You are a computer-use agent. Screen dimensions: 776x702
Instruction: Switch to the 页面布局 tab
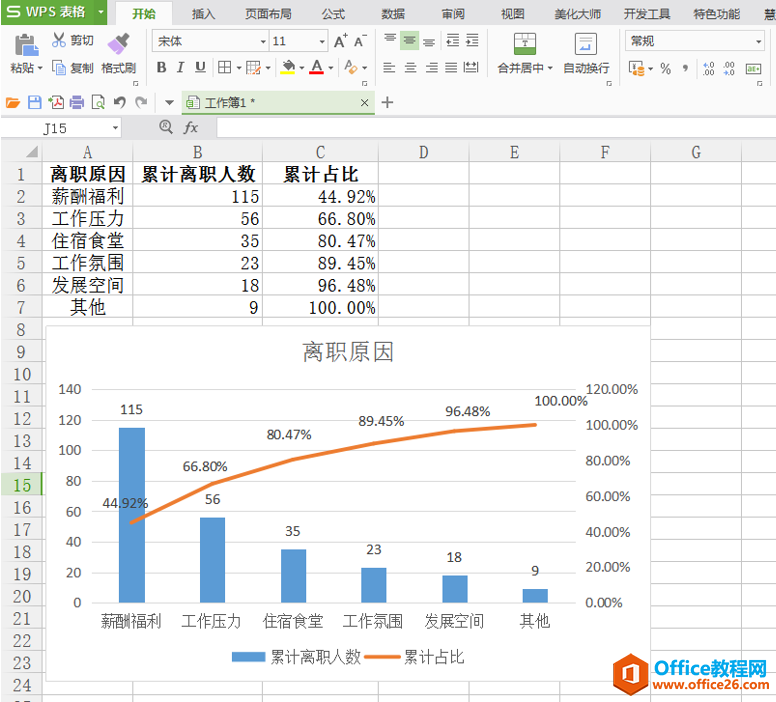[x=268, y=14]
